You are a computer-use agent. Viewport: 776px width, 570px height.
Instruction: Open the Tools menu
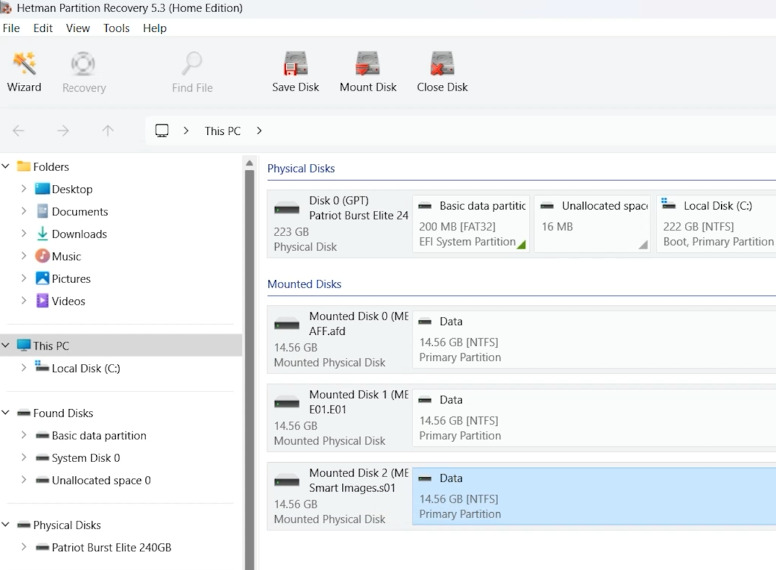pyautogui.click(x=116, y=28)
